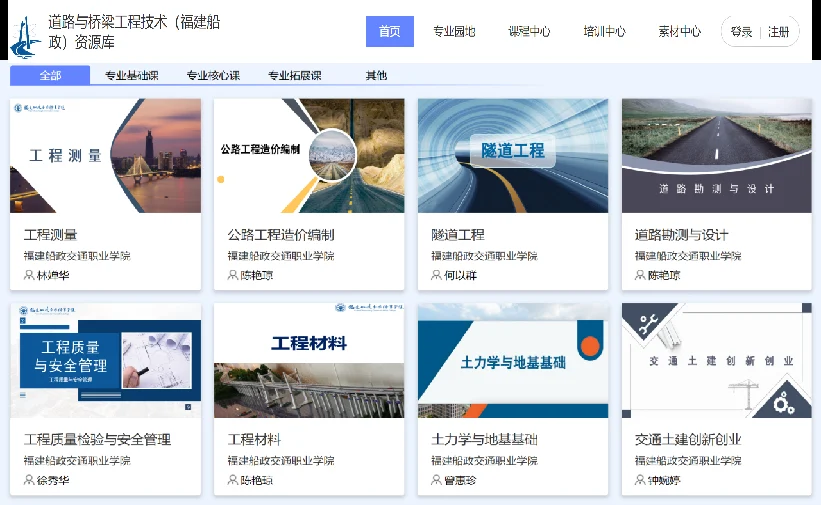Open the 工程测量 course cover image
This screenshot has height=505, width=821.
[x=105, y=156]
